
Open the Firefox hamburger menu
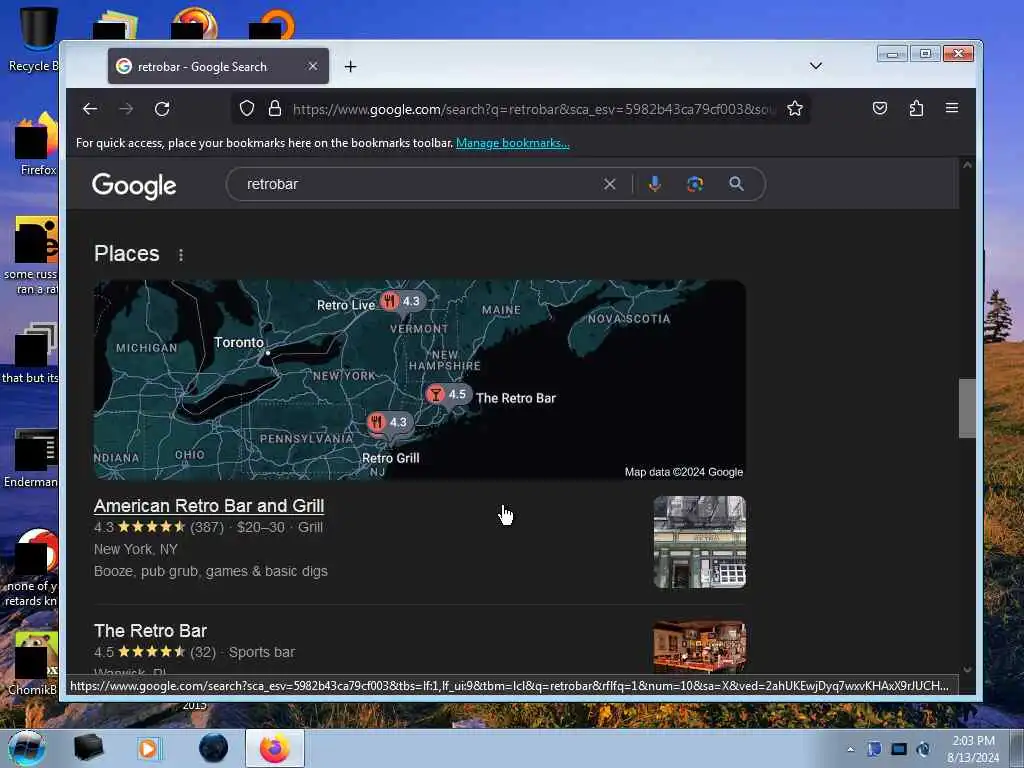click(952, 108)
